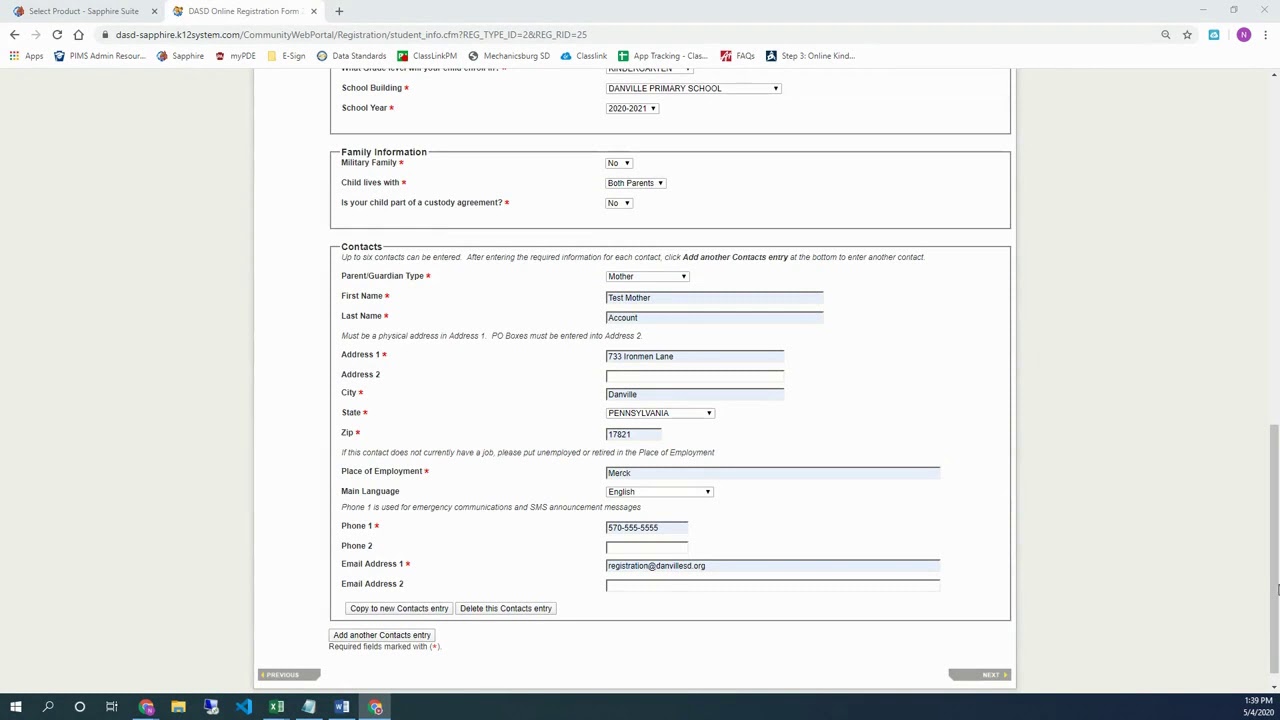The image size is (1280, 720).
Task: Click the empty Email Address 2 field
Action: [773, 585]
